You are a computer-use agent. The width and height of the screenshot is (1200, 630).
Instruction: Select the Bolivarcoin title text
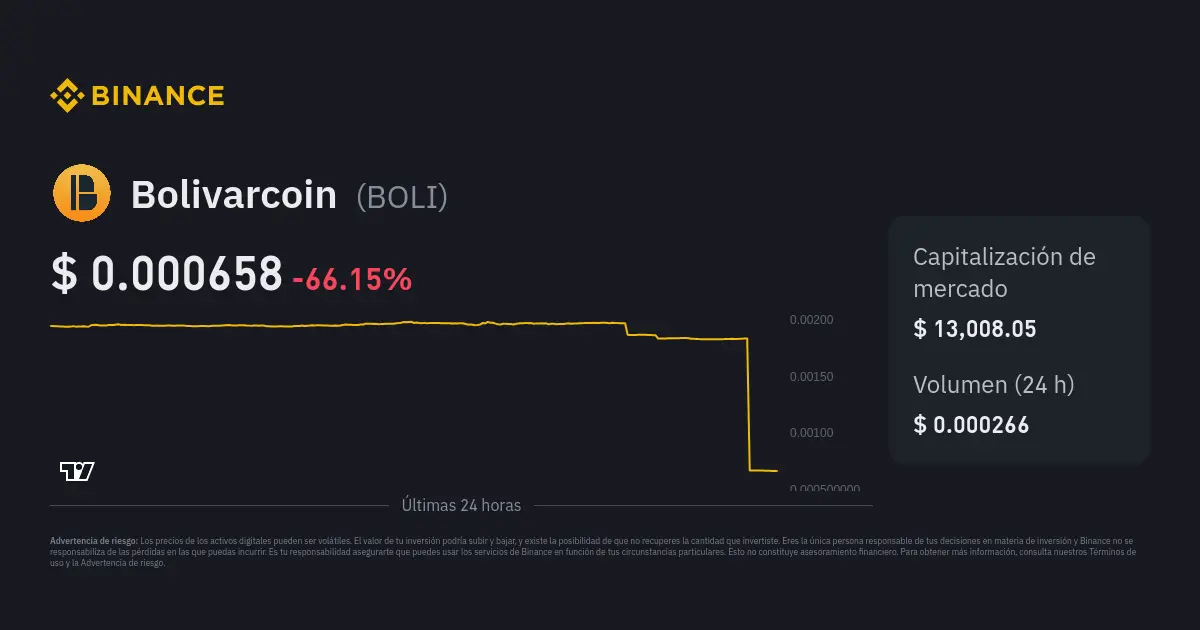point(234,195)
